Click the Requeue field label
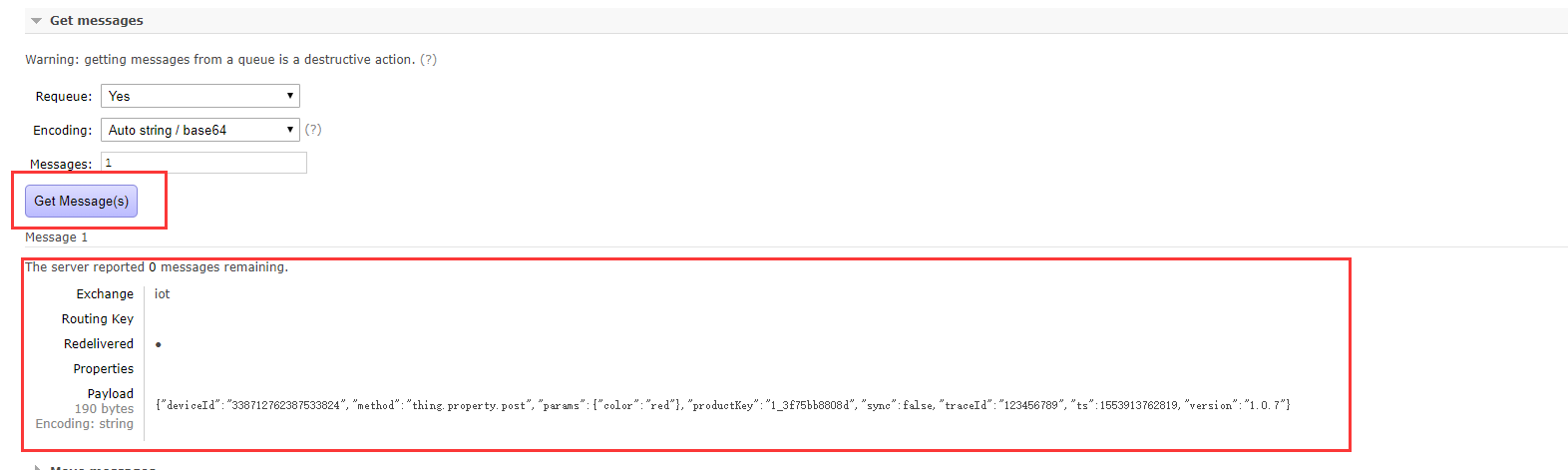Screen dimensions: 1568x470 tap(64, 97)
